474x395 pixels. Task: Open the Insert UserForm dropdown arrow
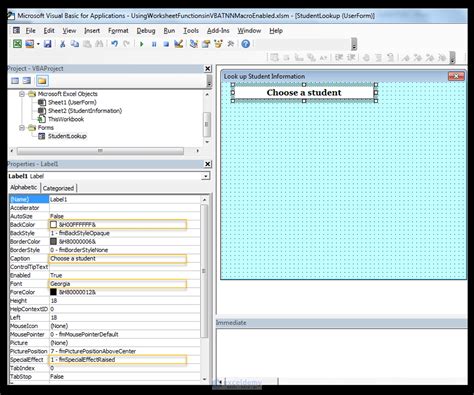pyautogui.click(x=38, y=44)
